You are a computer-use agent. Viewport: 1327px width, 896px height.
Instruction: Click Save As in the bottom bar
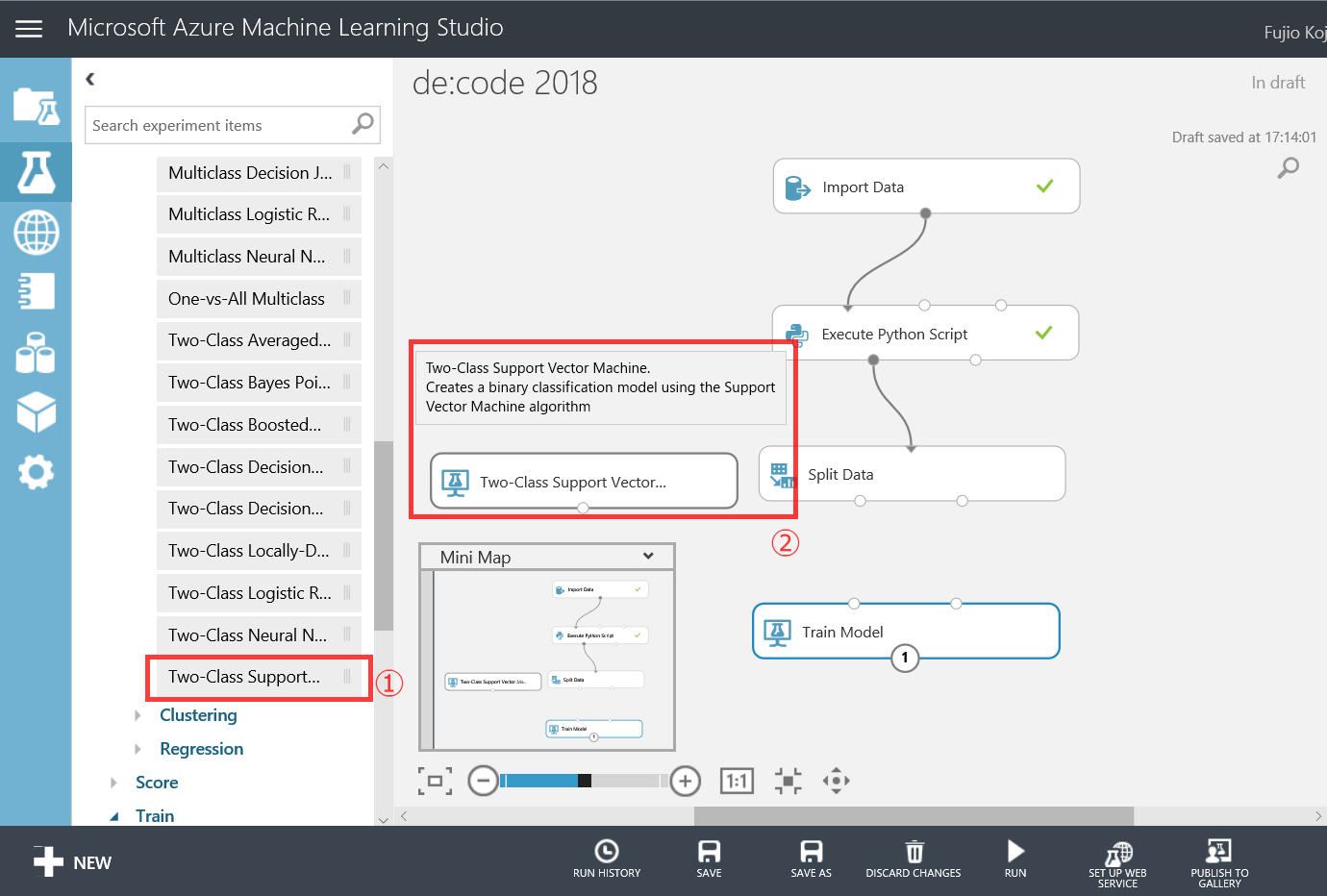click(x=811, y=859)
